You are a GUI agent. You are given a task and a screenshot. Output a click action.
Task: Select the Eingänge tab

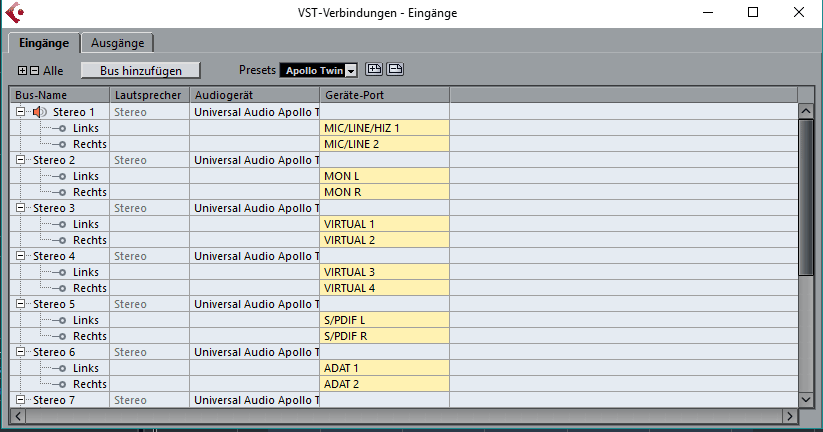(44, 43)
